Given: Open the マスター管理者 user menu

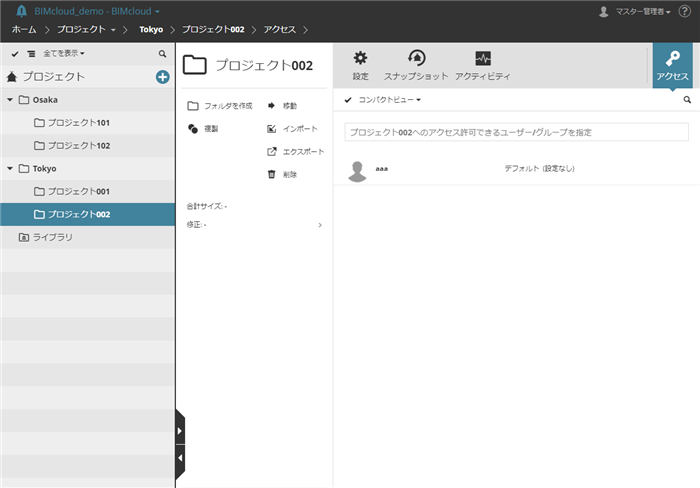Looking at the screenshot, I should tap(643, 12).
